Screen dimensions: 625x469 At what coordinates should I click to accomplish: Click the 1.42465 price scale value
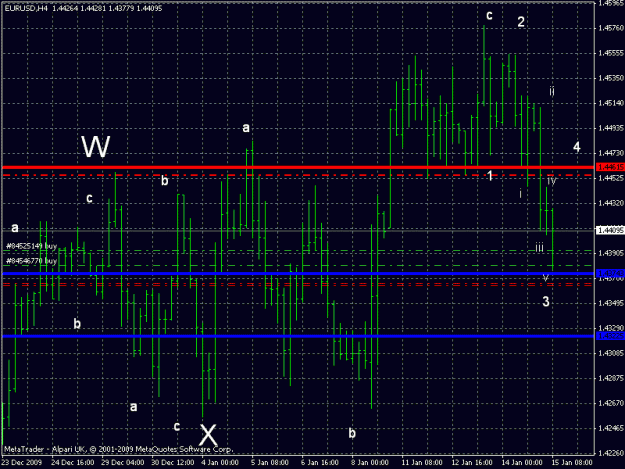click(x=611, y=428)
